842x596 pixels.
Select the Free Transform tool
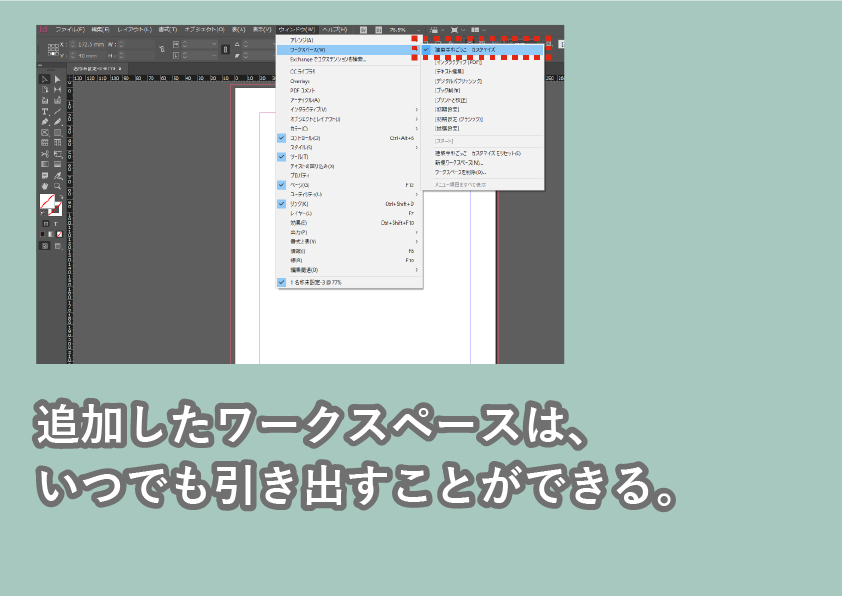pos(57,154)
